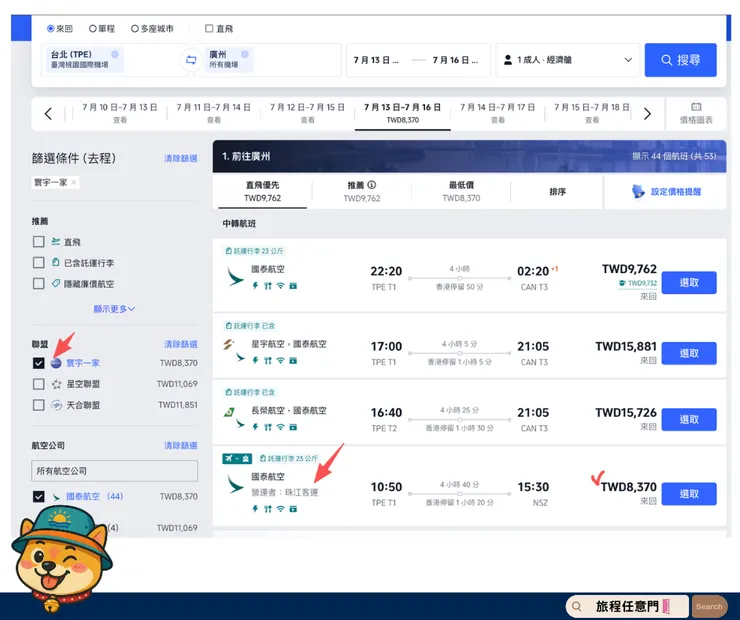Open the 排序 sort options

557,192
